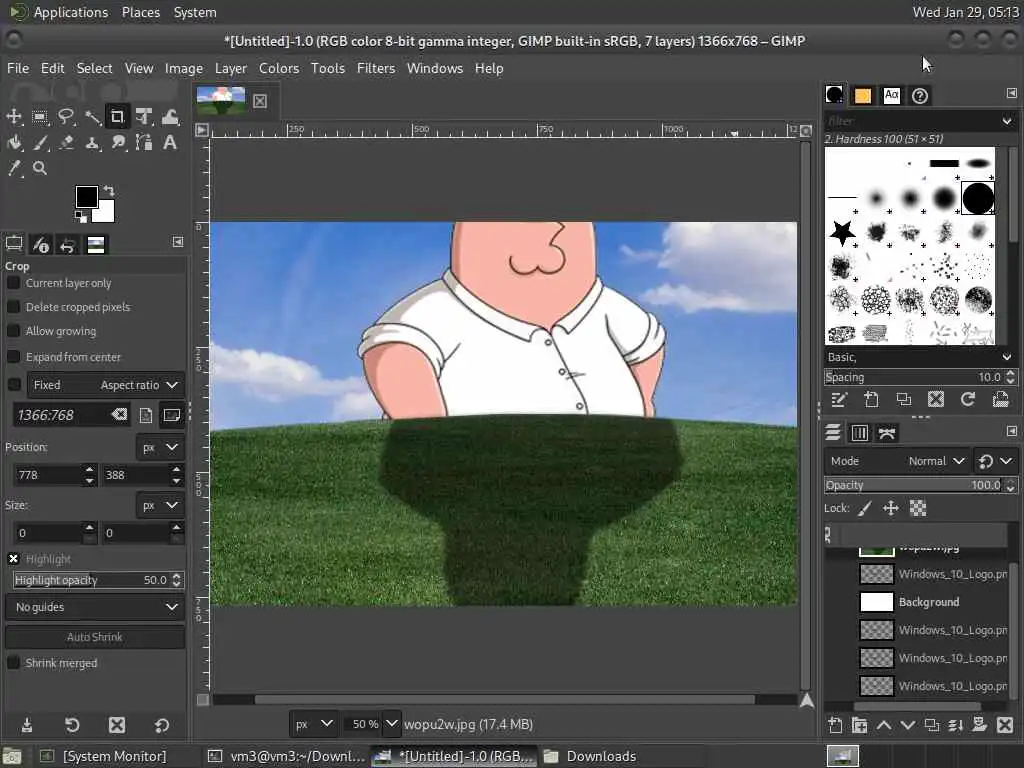Toggle Allow growing checkbox

click(13, 331)
